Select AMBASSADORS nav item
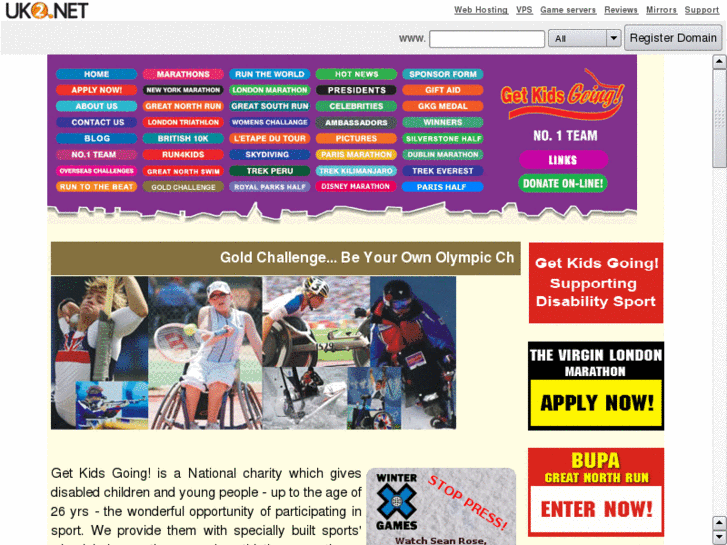Screen dimensions: 727x545 (x=356, y=122)
